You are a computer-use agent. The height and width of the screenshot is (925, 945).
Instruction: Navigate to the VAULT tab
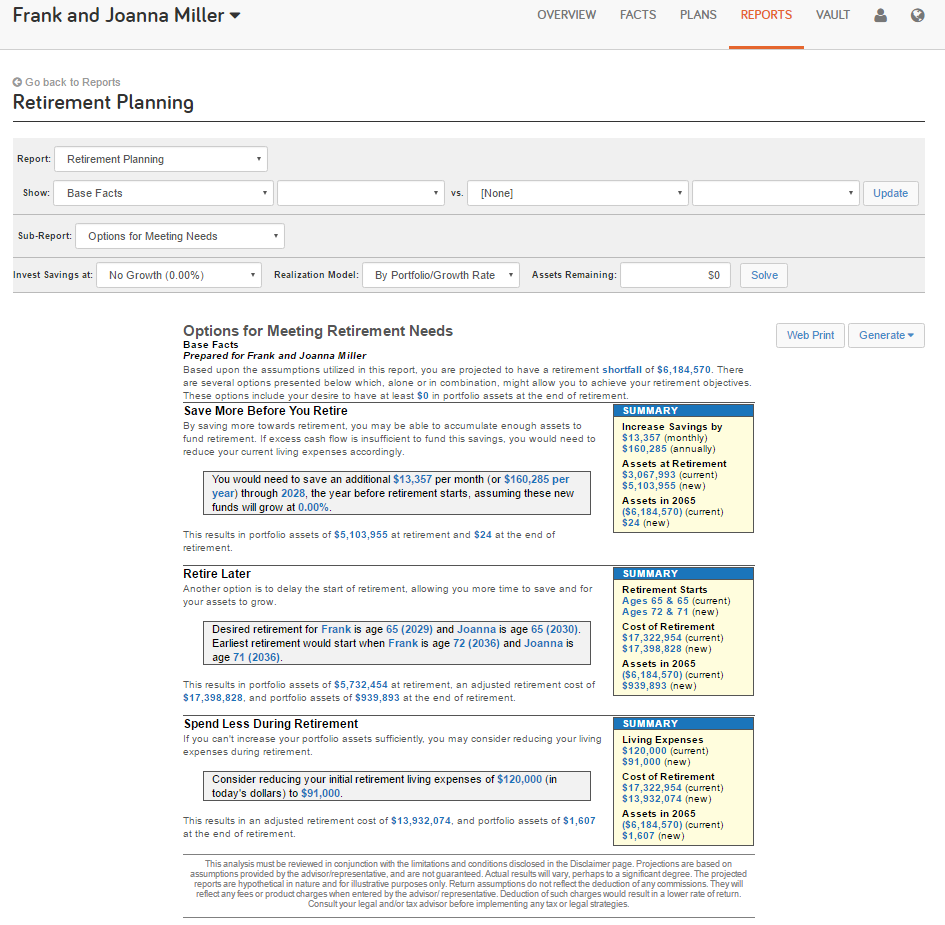tap(833, 15)
